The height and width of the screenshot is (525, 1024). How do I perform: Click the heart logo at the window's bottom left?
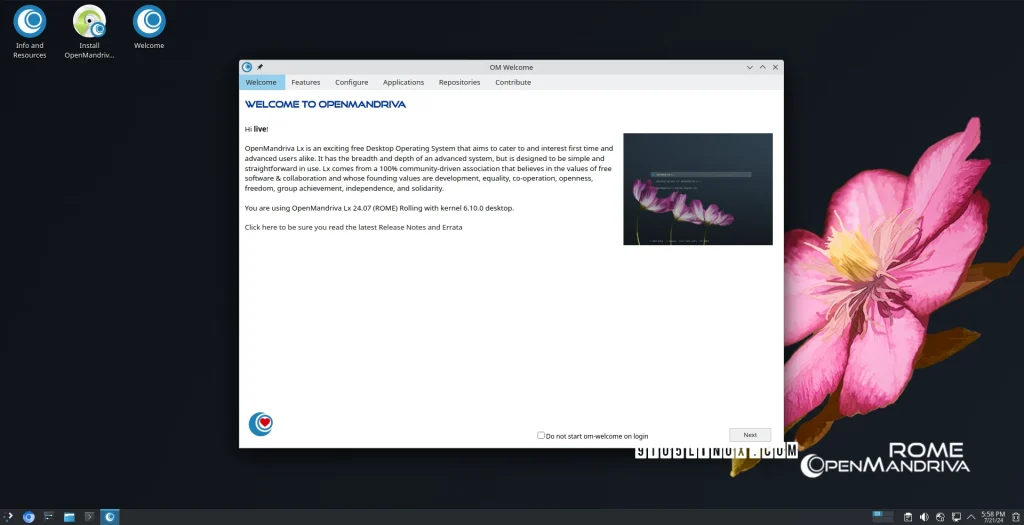tap(261, 424)
